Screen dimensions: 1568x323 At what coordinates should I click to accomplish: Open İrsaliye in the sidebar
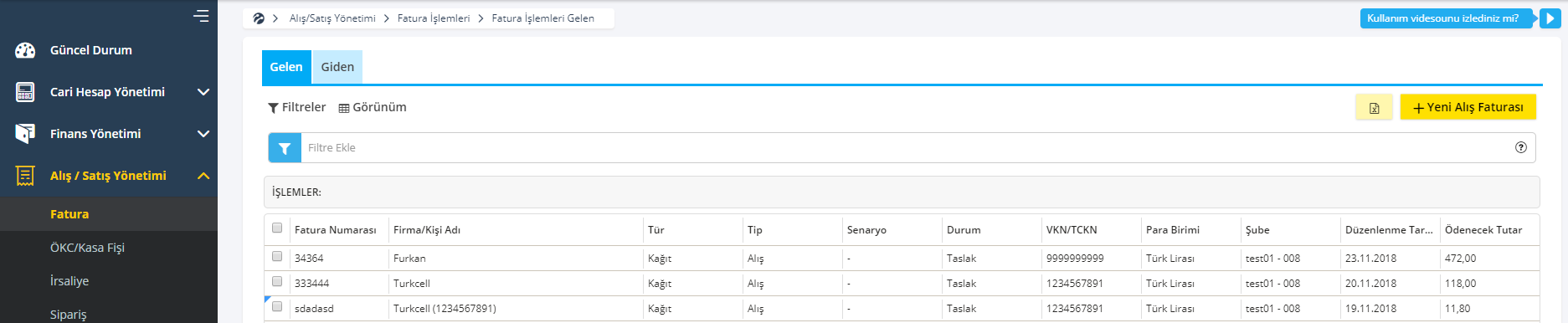(x=69, y=281)
